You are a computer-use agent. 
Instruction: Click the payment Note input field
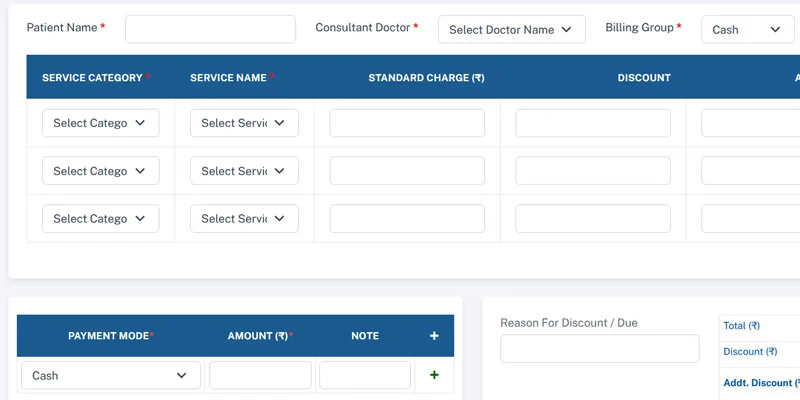(365, 376)
